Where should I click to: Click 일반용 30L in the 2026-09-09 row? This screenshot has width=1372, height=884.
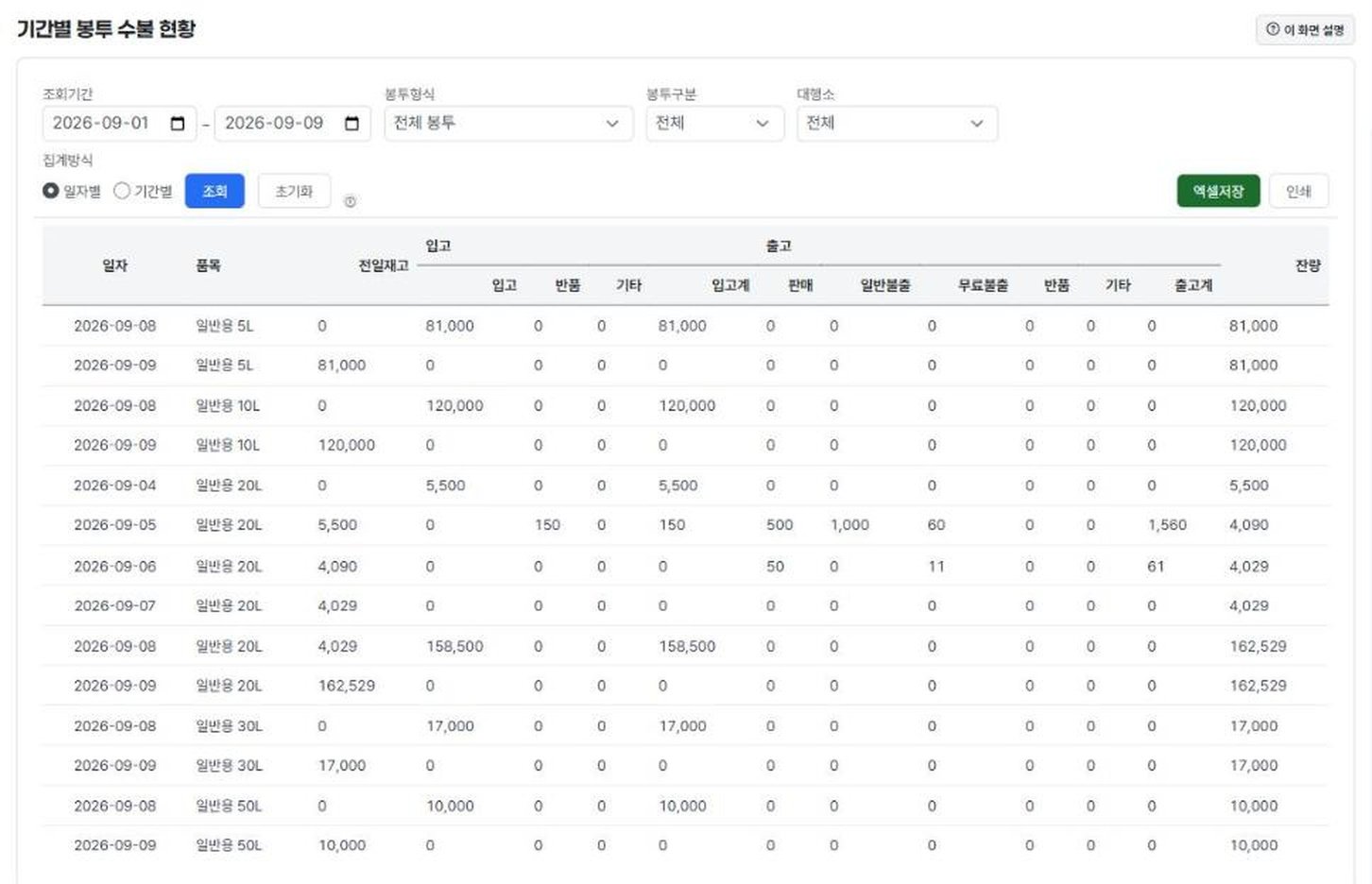tap(229, 766)
